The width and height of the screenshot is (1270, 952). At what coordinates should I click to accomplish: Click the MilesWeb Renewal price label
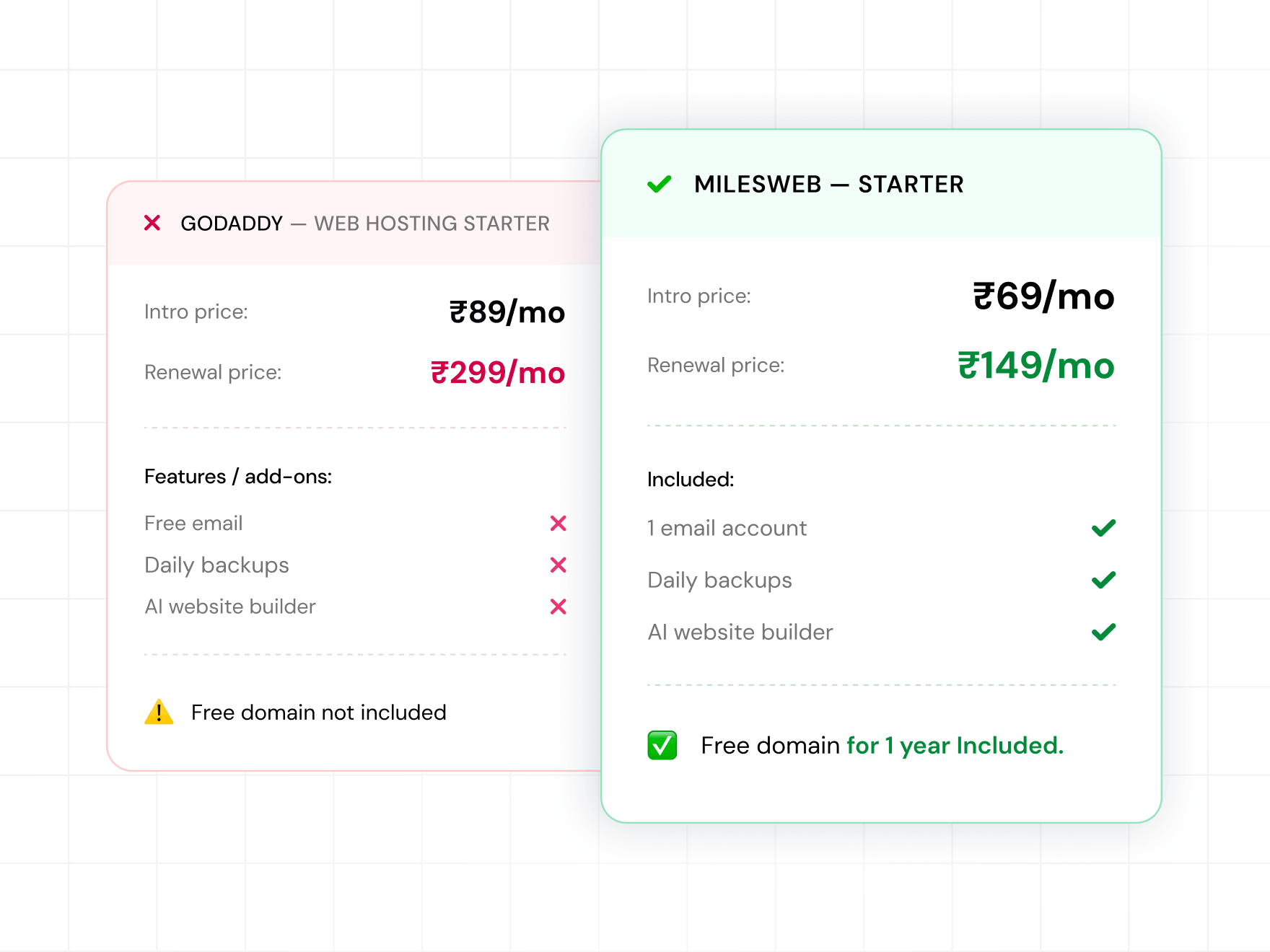716,365
